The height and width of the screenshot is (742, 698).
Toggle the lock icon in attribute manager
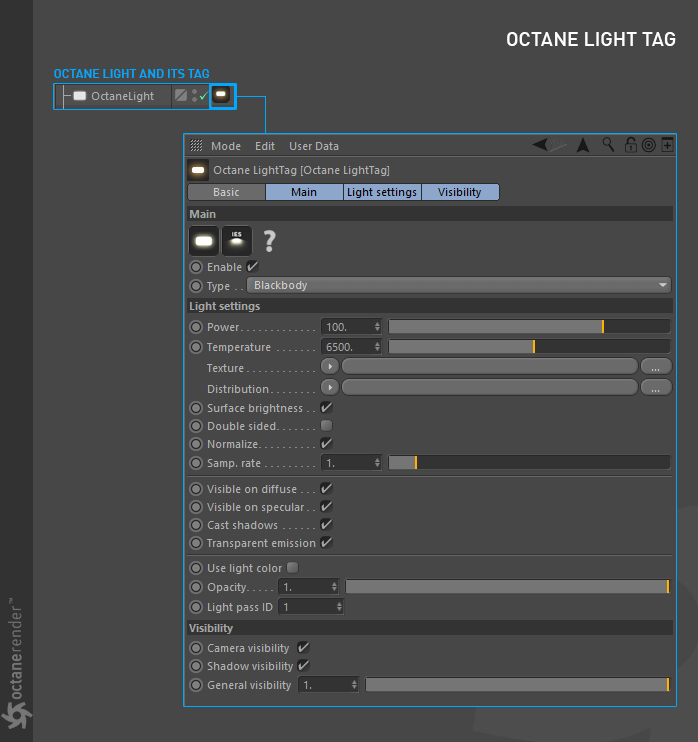[x=630, y=144]
